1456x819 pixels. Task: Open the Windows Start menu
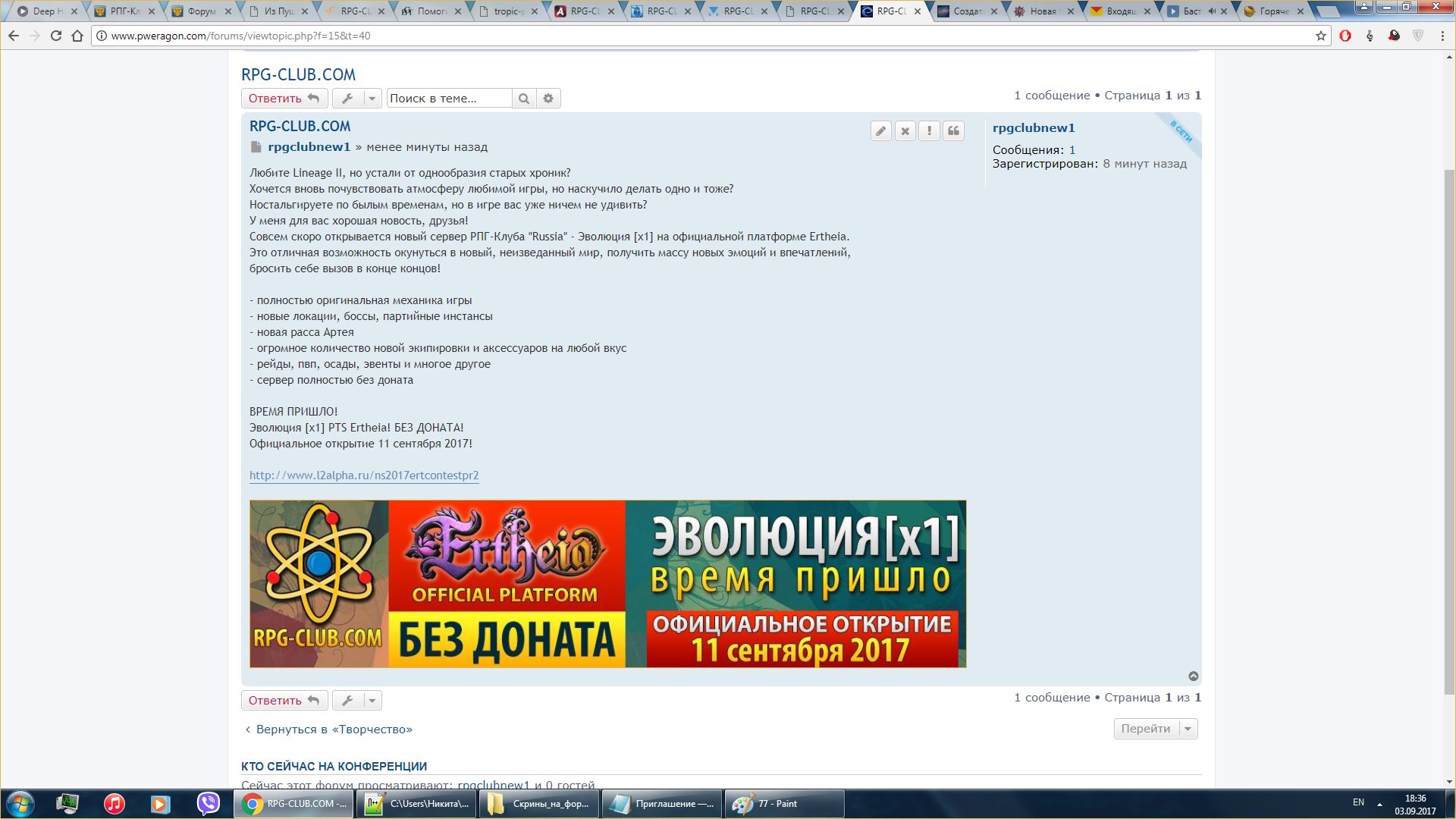coord(20,804)
